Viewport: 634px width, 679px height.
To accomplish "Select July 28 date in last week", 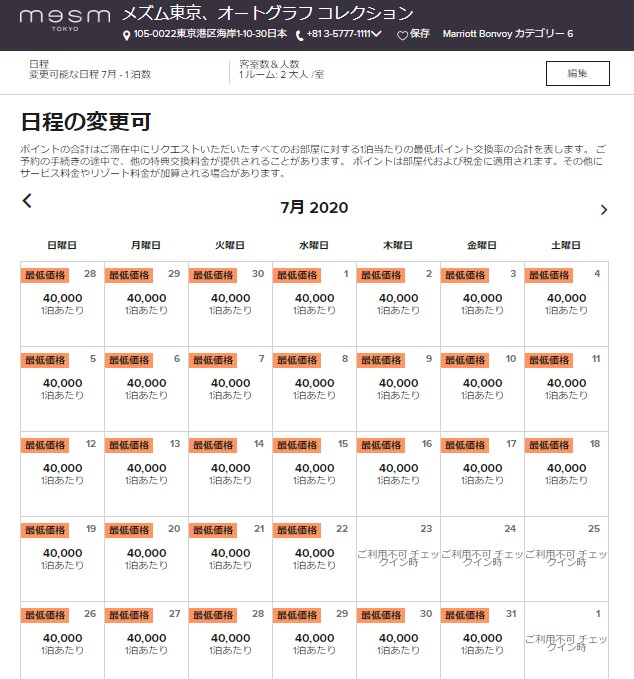I will (x=230, y=640).
